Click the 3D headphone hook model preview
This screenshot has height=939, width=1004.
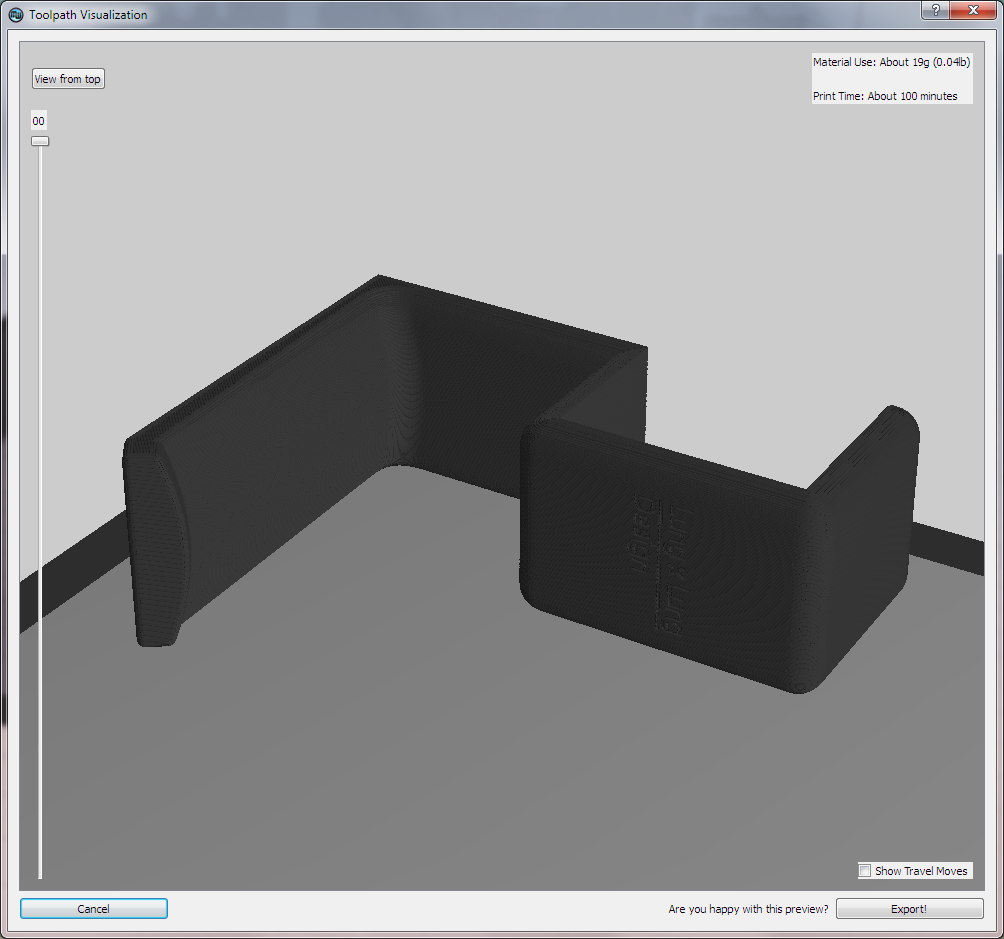pyautogui.click(x=519, y=484)
